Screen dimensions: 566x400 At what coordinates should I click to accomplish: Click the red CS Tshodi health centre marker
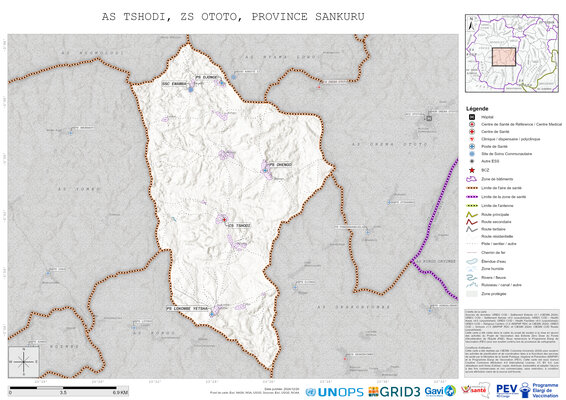224,219
